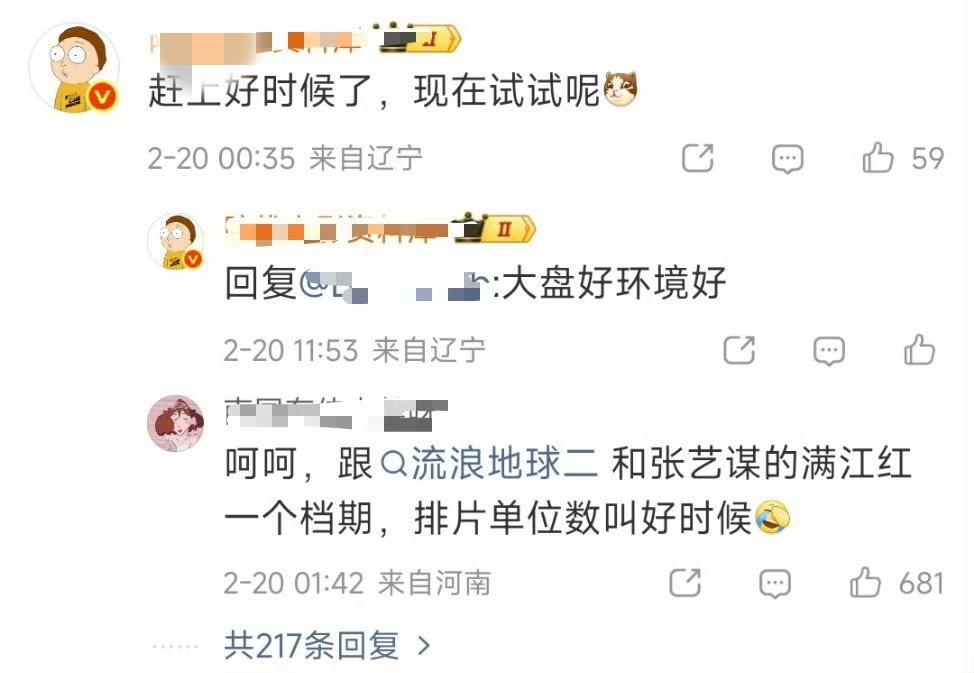The image size is (974, 673).
Task: Open the reply author's small Morty avatar
Action: 176,241
